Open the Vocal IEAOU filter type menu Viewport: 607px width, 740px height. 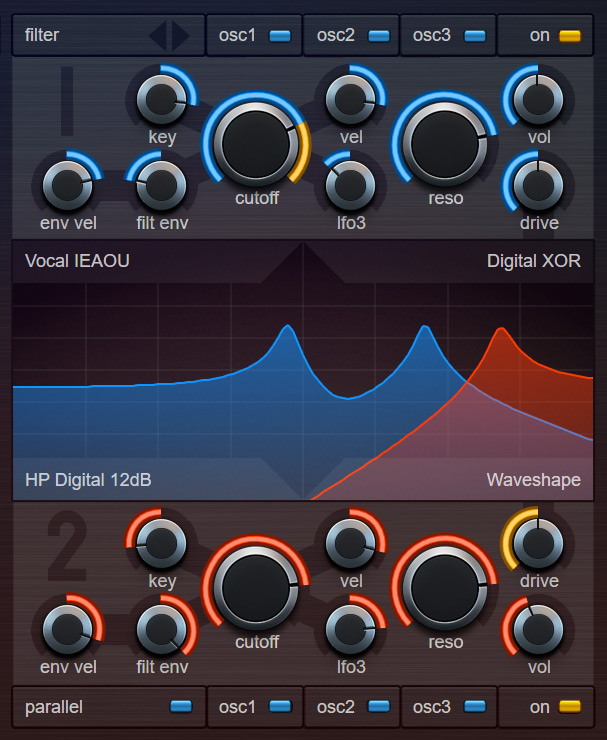click(77, 262)
